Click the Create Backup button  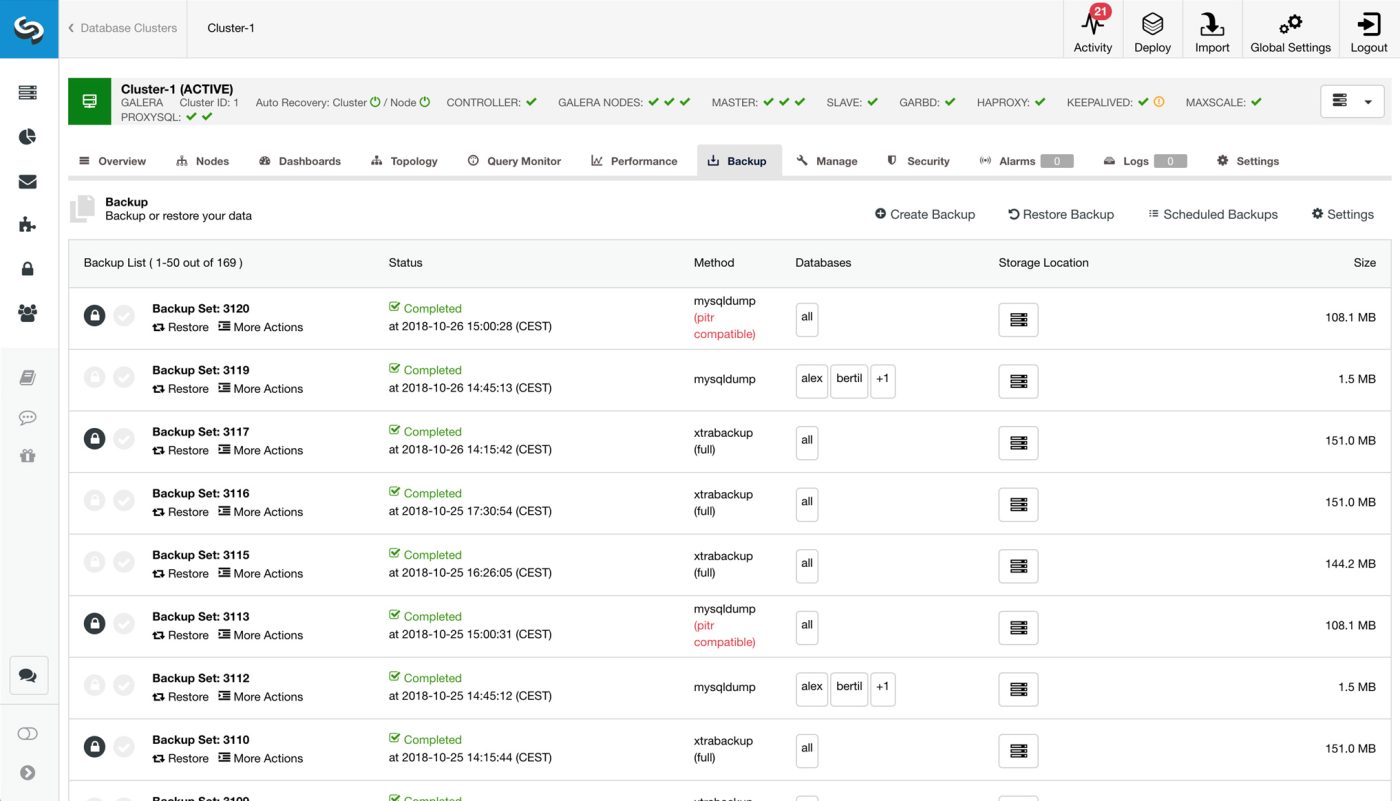[924, 214]
